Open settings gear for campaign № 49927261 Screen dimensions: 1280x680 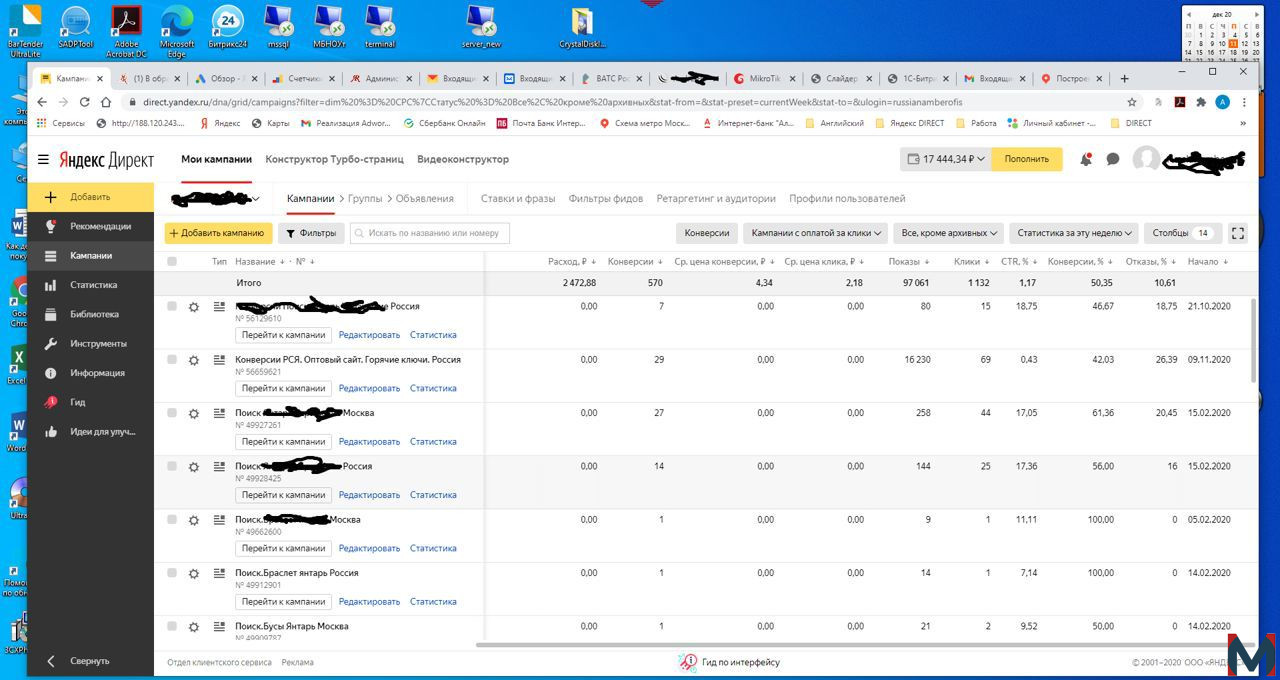point(194,413)
